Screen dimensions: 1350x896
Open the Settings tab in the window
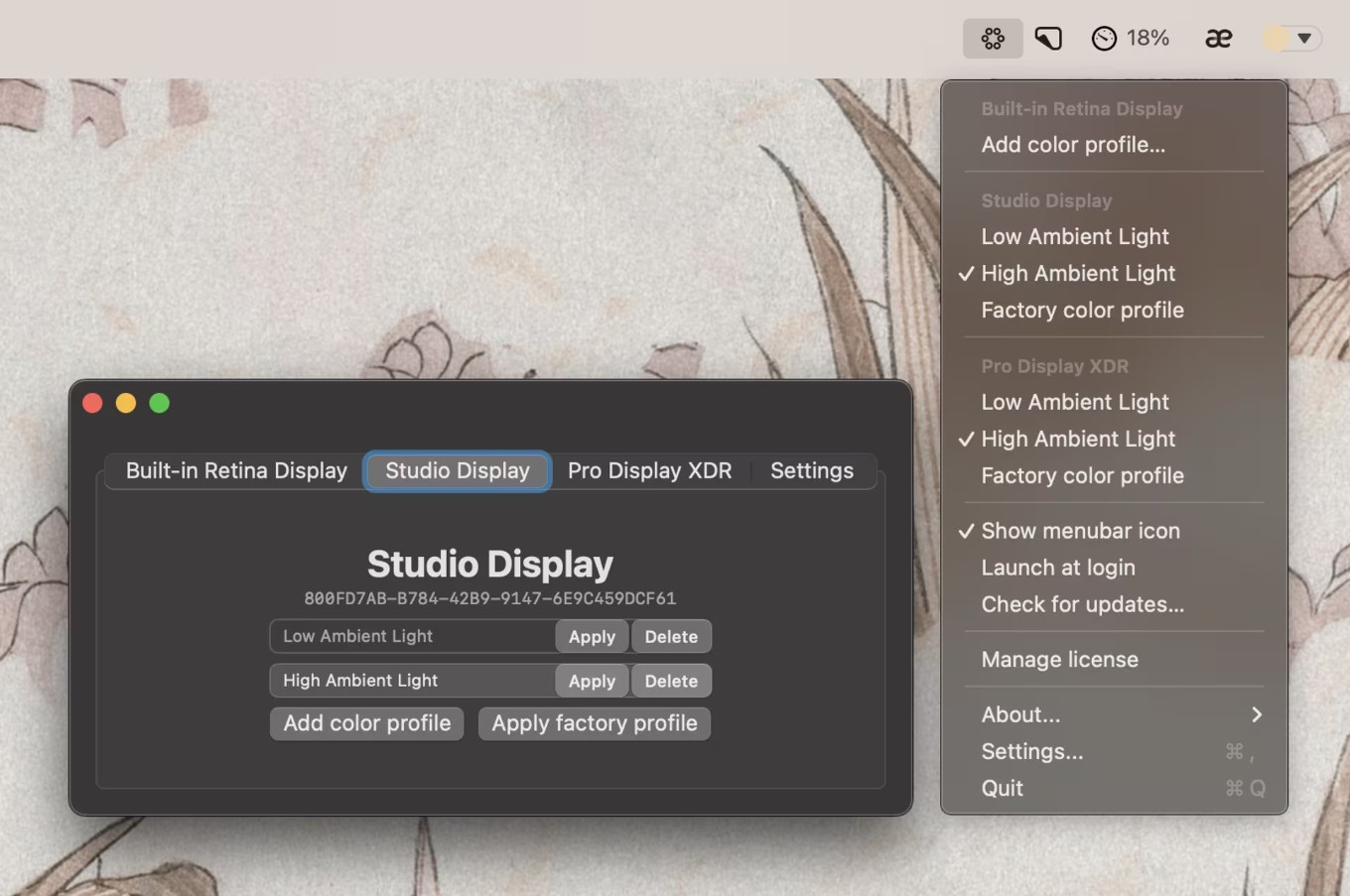coord(812,471)
